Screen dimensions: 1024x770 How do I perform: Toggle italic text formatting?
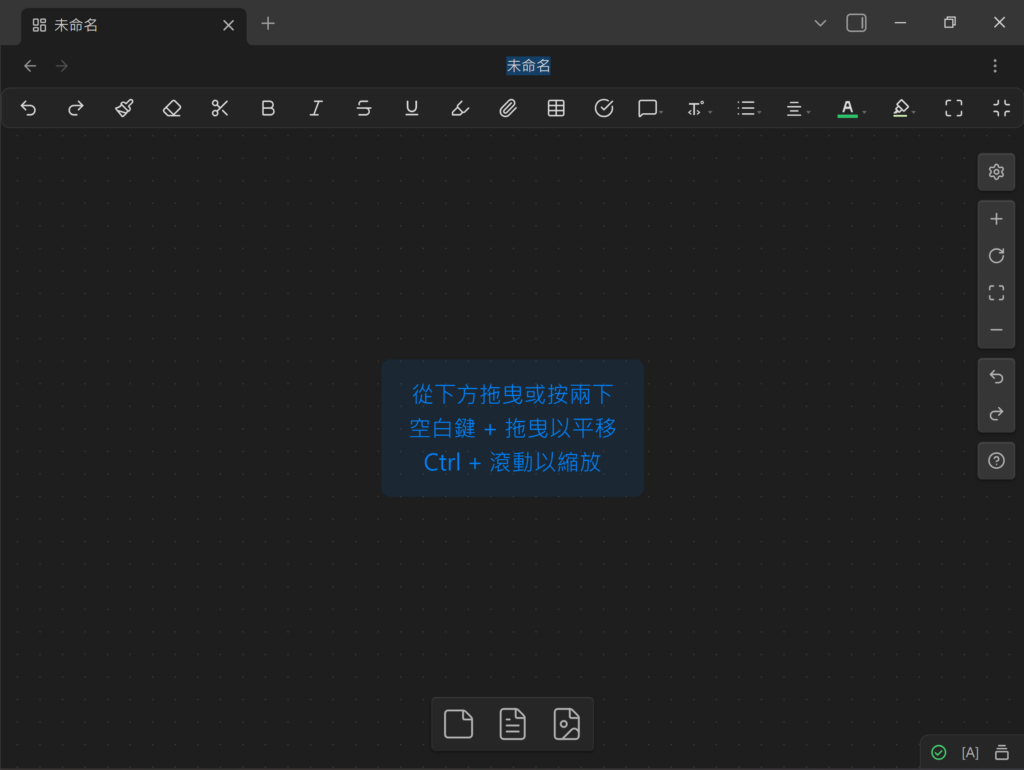(x=316, y=108)
